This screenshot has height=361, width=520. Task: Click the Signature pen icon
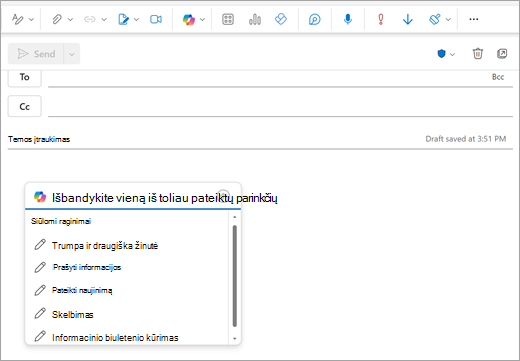[x=123, y=19]
